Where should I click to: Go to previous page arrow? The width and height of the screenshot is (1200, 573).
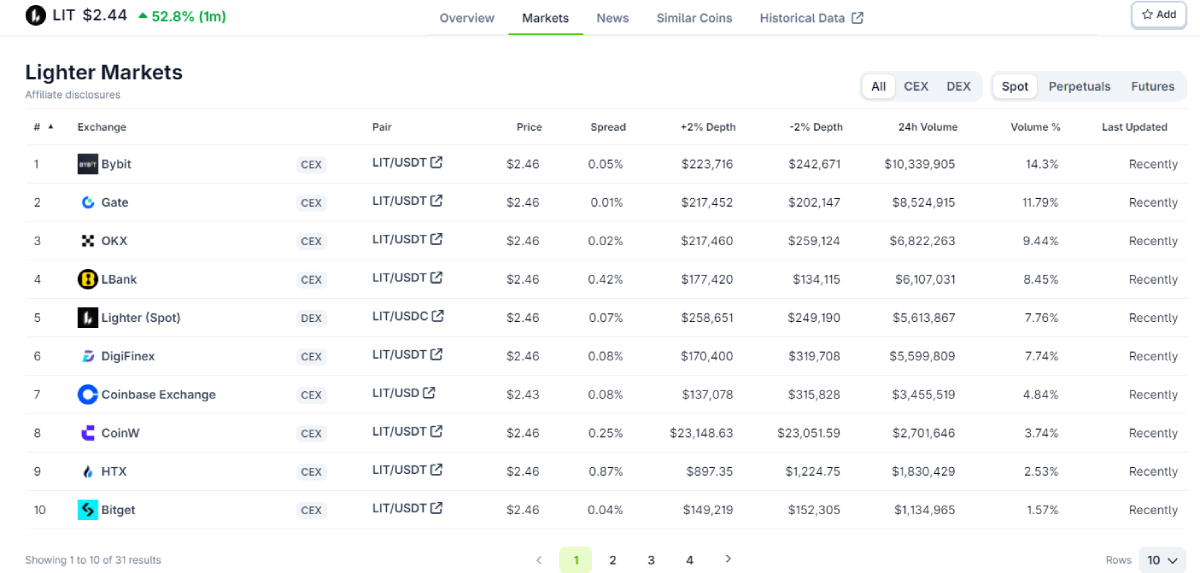(539, 560)
